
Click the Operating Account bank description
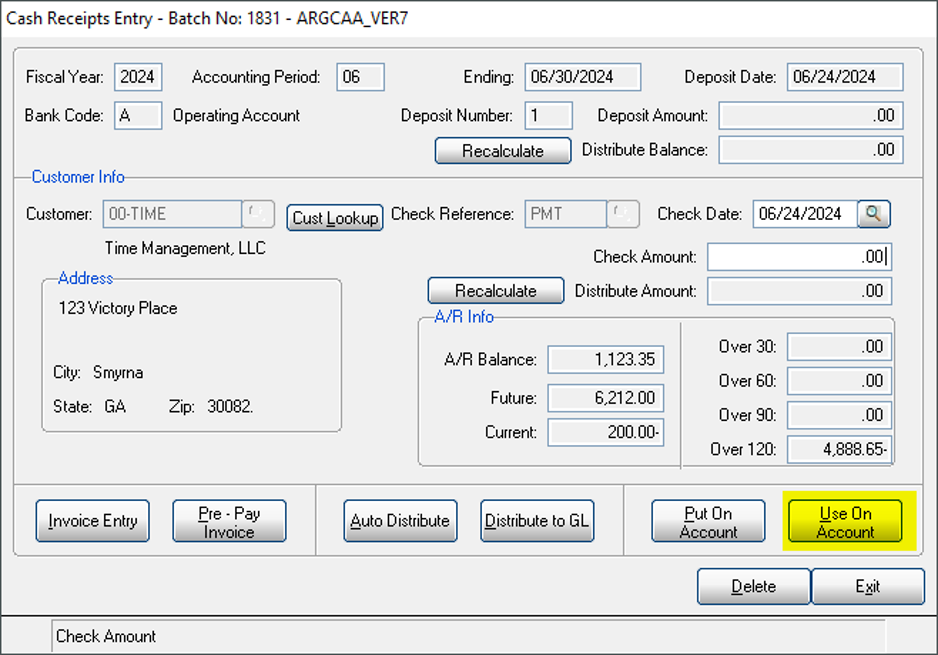[236, 115]
